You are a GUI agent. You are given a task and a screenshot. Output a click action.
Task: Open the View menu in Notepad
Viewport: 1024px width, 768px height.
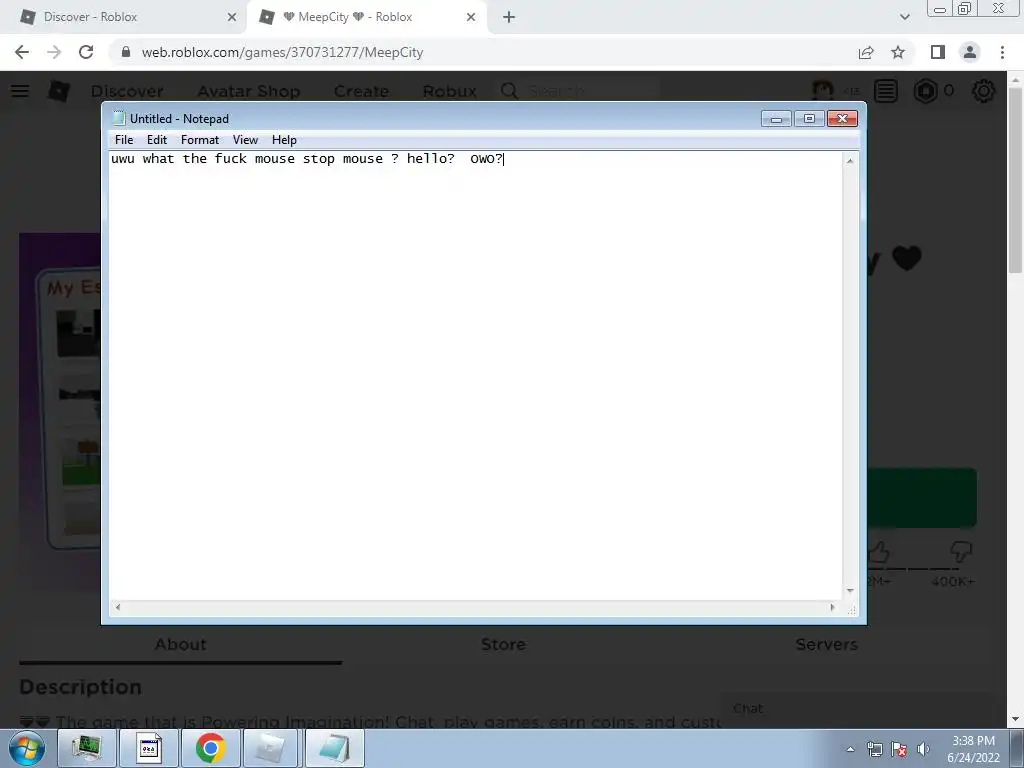coord(246,140)
